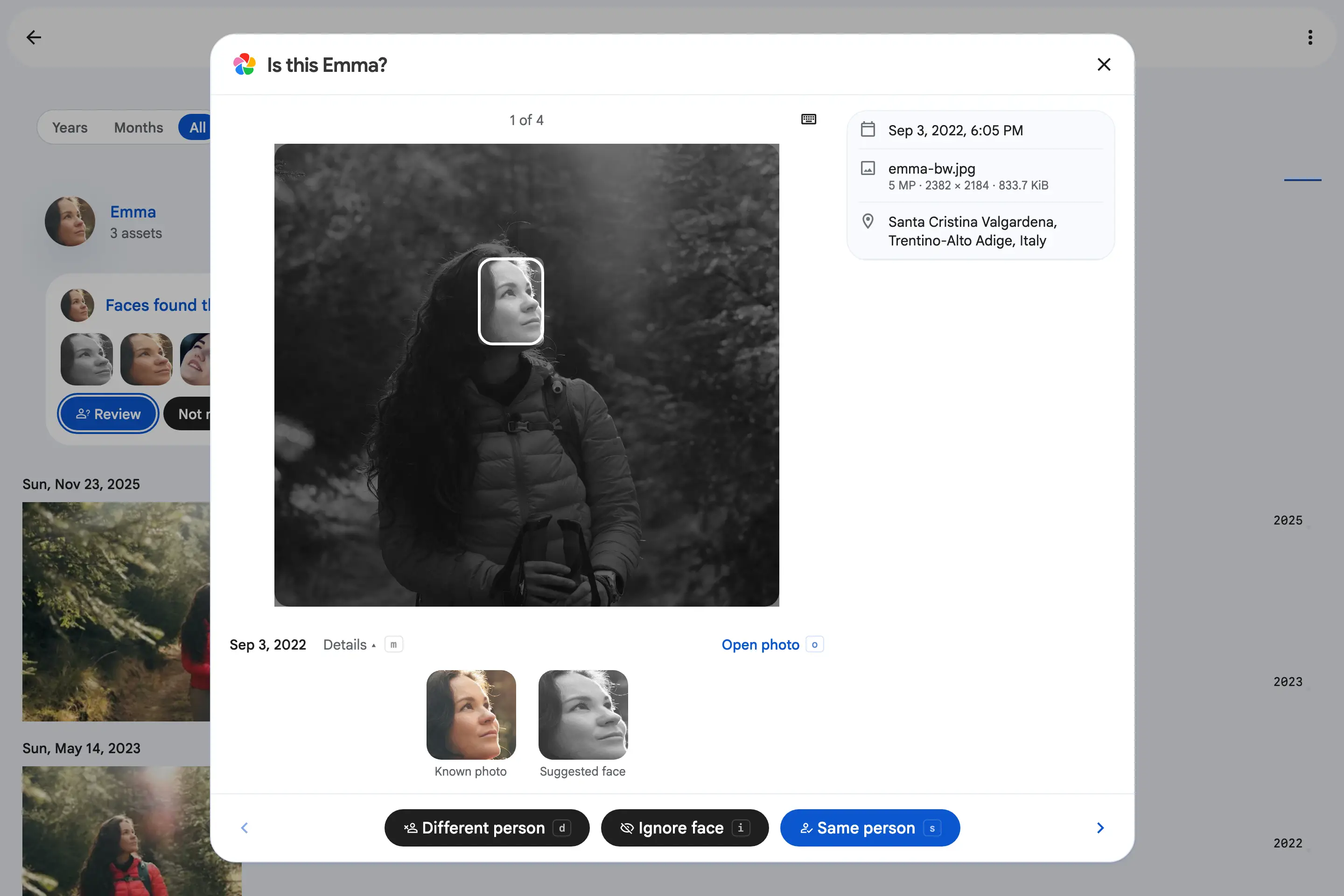This screenshot has height=896, width=1344.
Task: Mark the face as Different person
Action: pyautogui.click(x=487, y=827)
